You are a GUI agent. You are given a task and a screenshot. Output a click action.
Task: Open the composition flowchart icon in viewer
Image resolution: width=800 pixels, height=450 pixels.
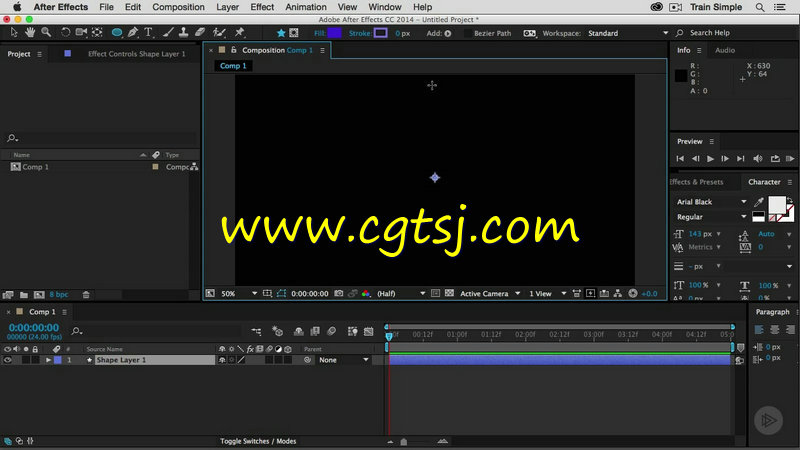click(x=618, y=293)
